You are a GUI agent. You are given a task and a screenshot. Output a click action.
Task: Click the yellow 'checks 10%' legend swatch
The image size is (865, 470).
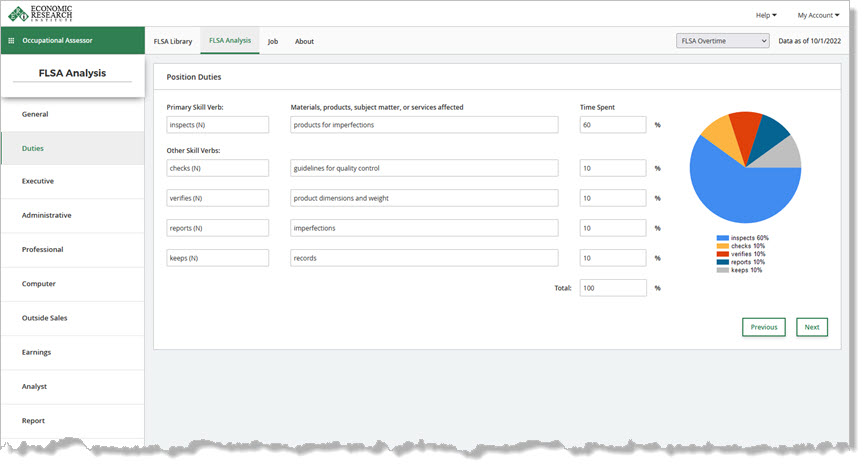click(x=723, y=246)
